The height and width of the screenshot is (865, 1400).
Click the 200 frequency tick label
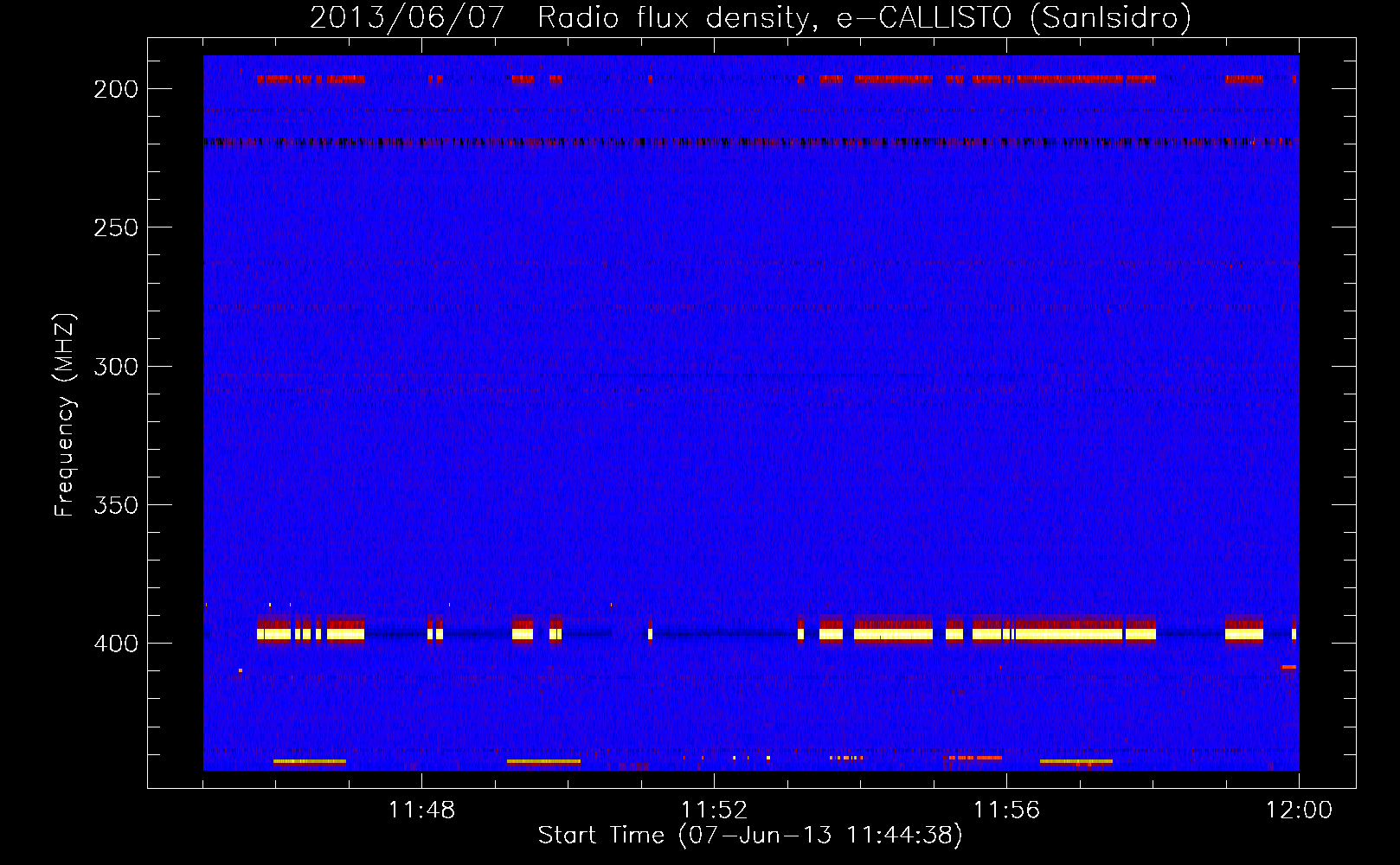point(116,89)
